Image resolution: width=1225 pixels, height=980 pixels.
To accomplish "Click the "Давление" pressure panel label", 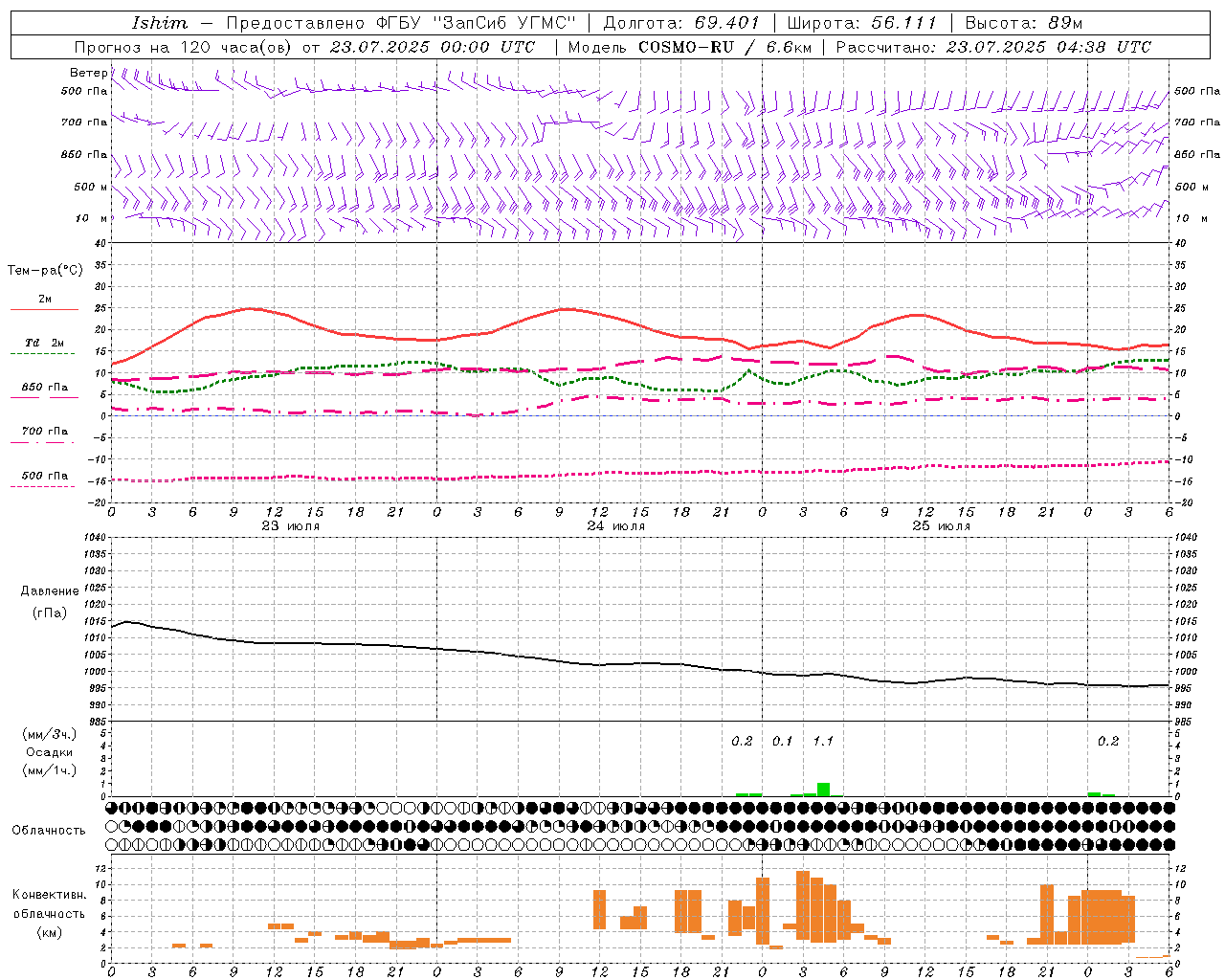I will [x=50, y=591].
